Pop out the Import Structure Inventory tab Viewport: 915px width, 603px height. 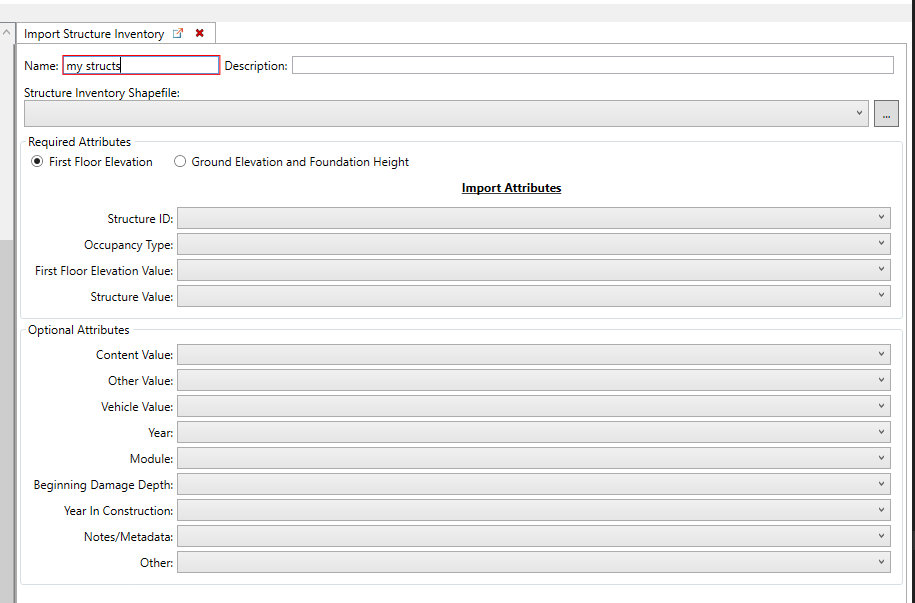(177, 32)
